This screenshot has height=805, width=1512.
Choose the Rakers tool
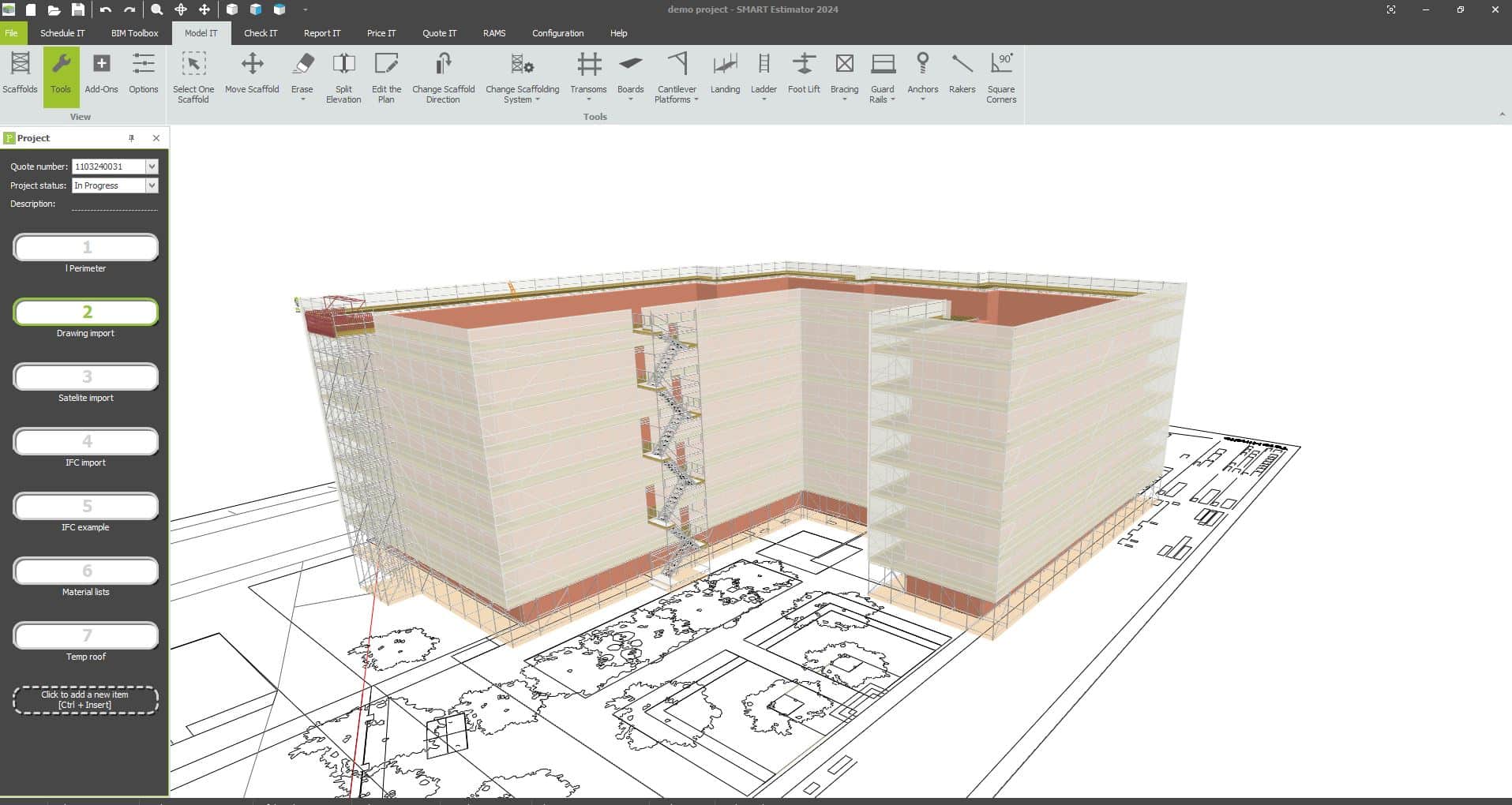click(x=962, y=73)
